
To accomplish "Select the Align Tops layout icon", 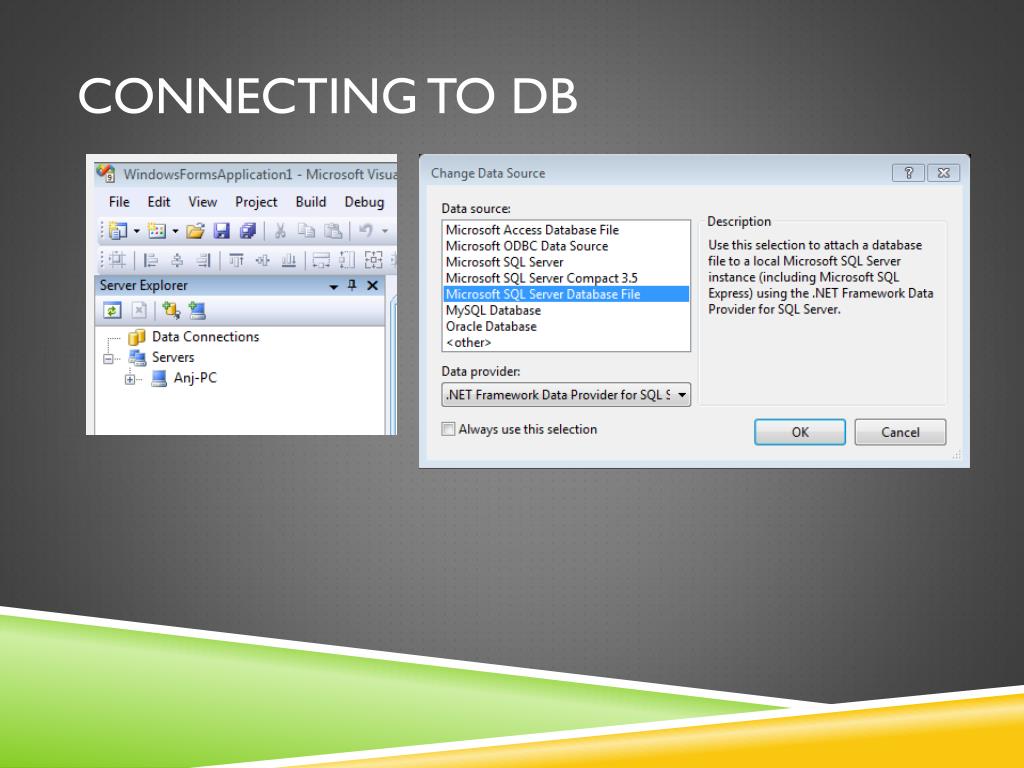I will [x=236, y=261].
